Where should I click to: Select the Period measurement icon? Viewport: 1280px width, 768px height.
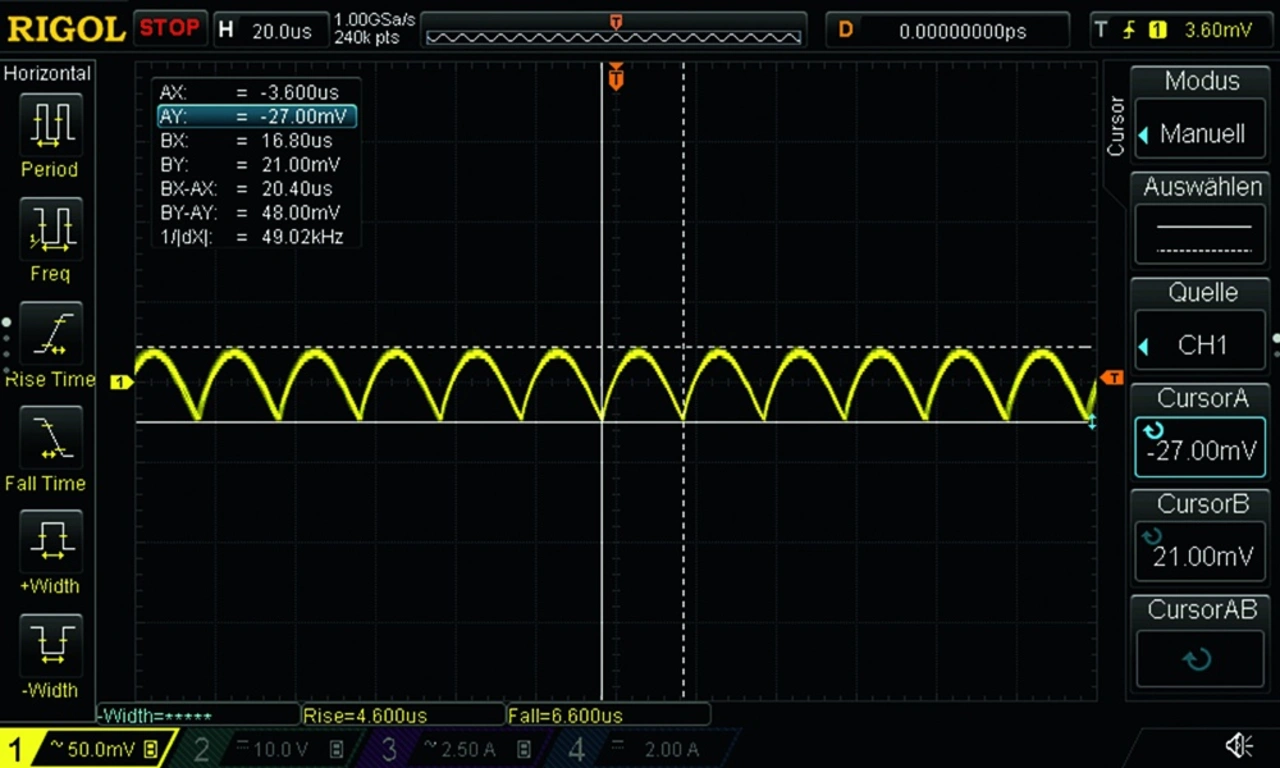pos(50,126)
